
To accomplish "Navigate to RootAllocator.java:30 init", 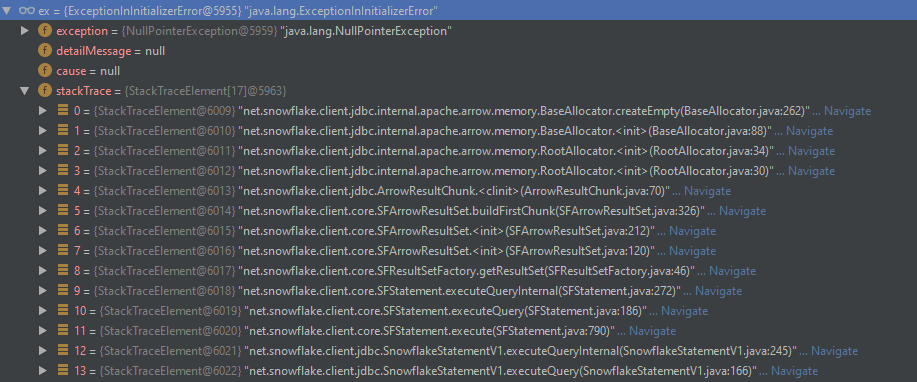I will (811, 170).
